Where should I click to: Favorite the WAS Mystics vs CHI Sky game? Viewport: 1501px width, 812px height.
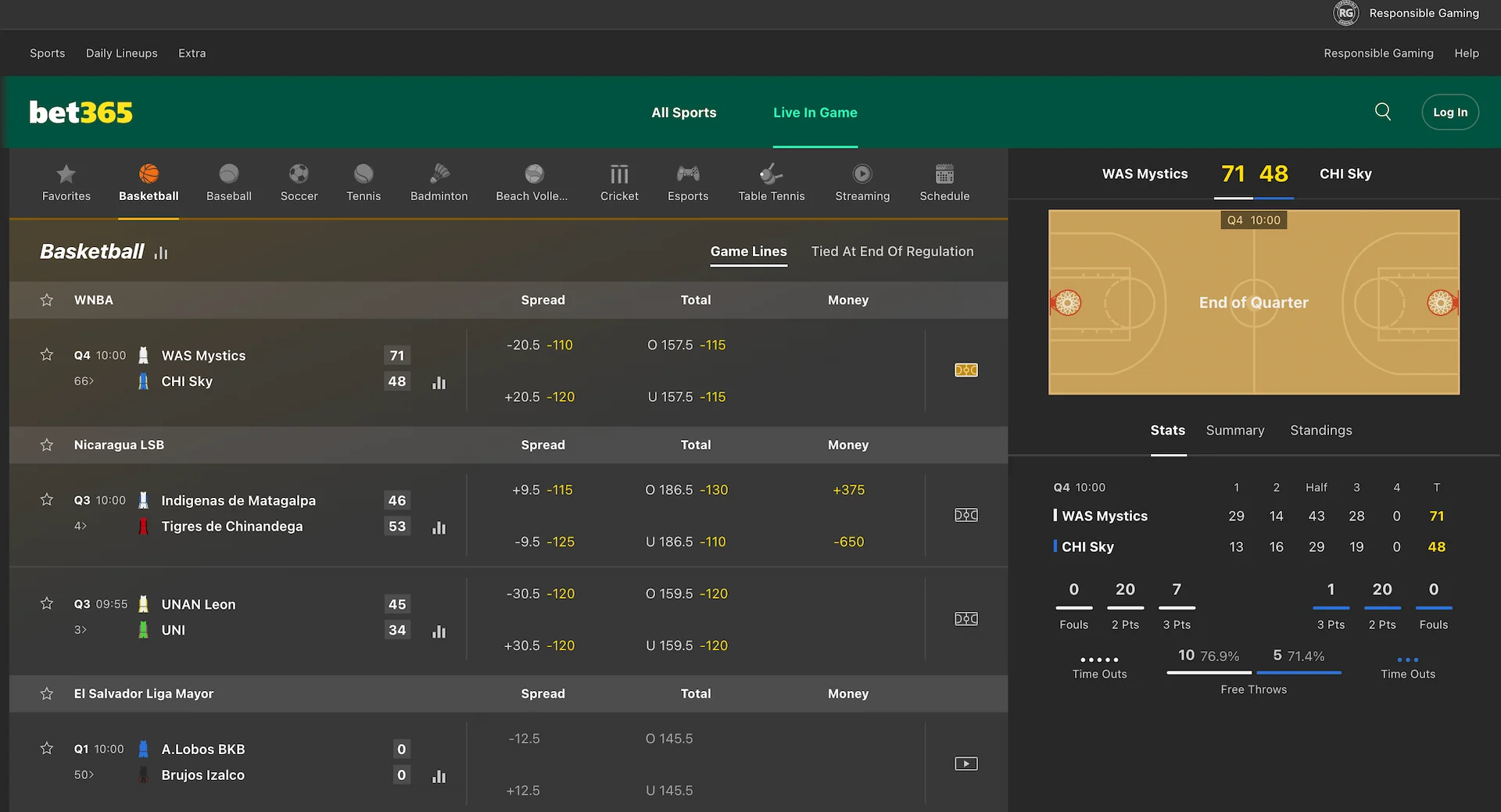pyautogui.click(x=47, y=355)
